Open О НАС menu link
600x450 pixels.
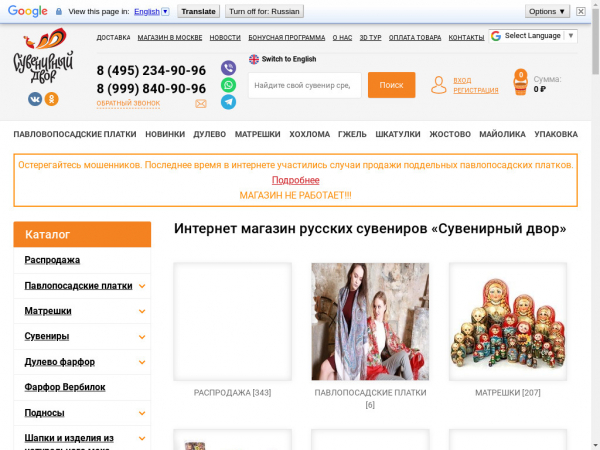pyautogui.click(x=342, y=38)
